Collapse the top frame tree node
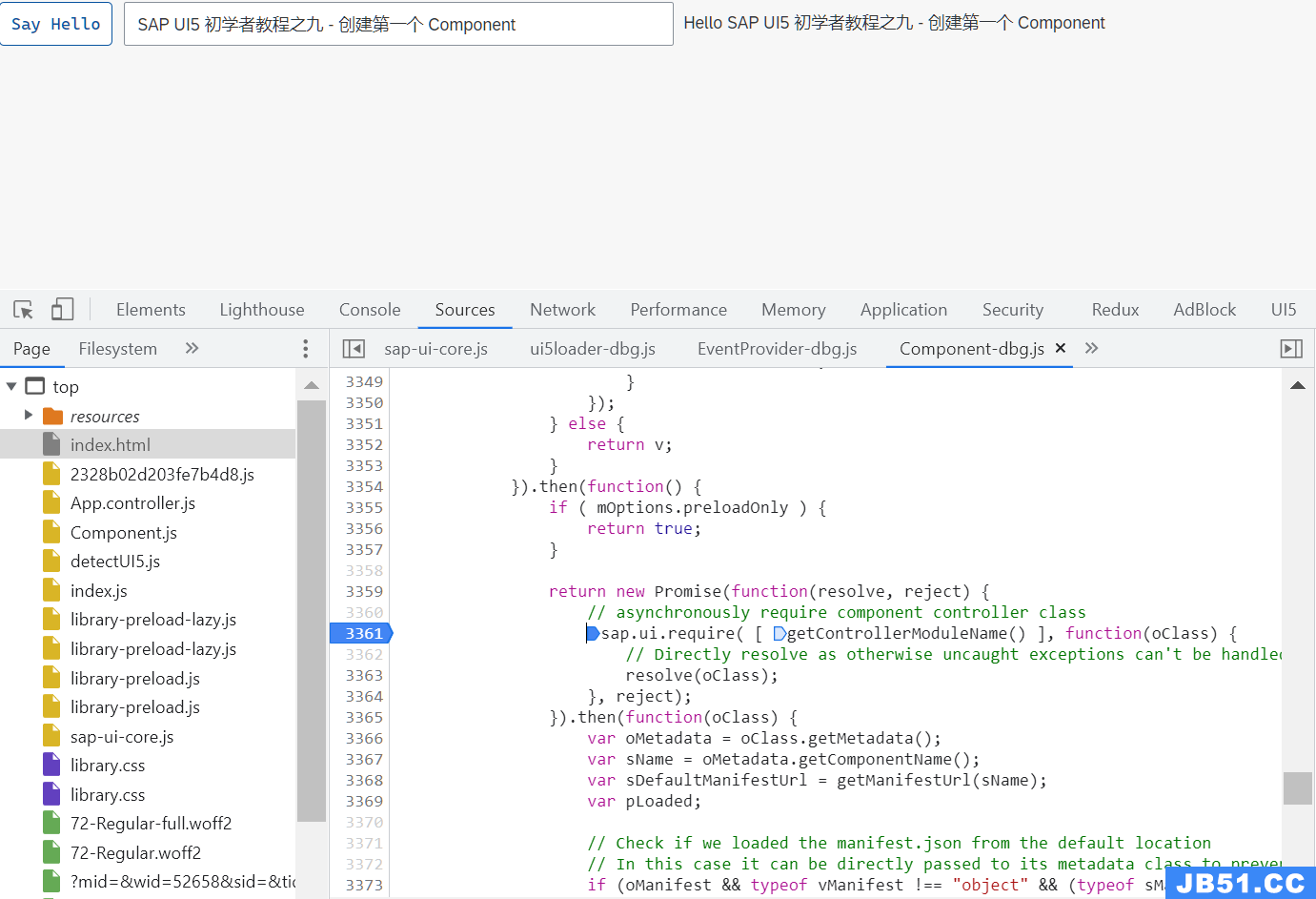Screen dimensions: 1316x899 pos(12,386)
